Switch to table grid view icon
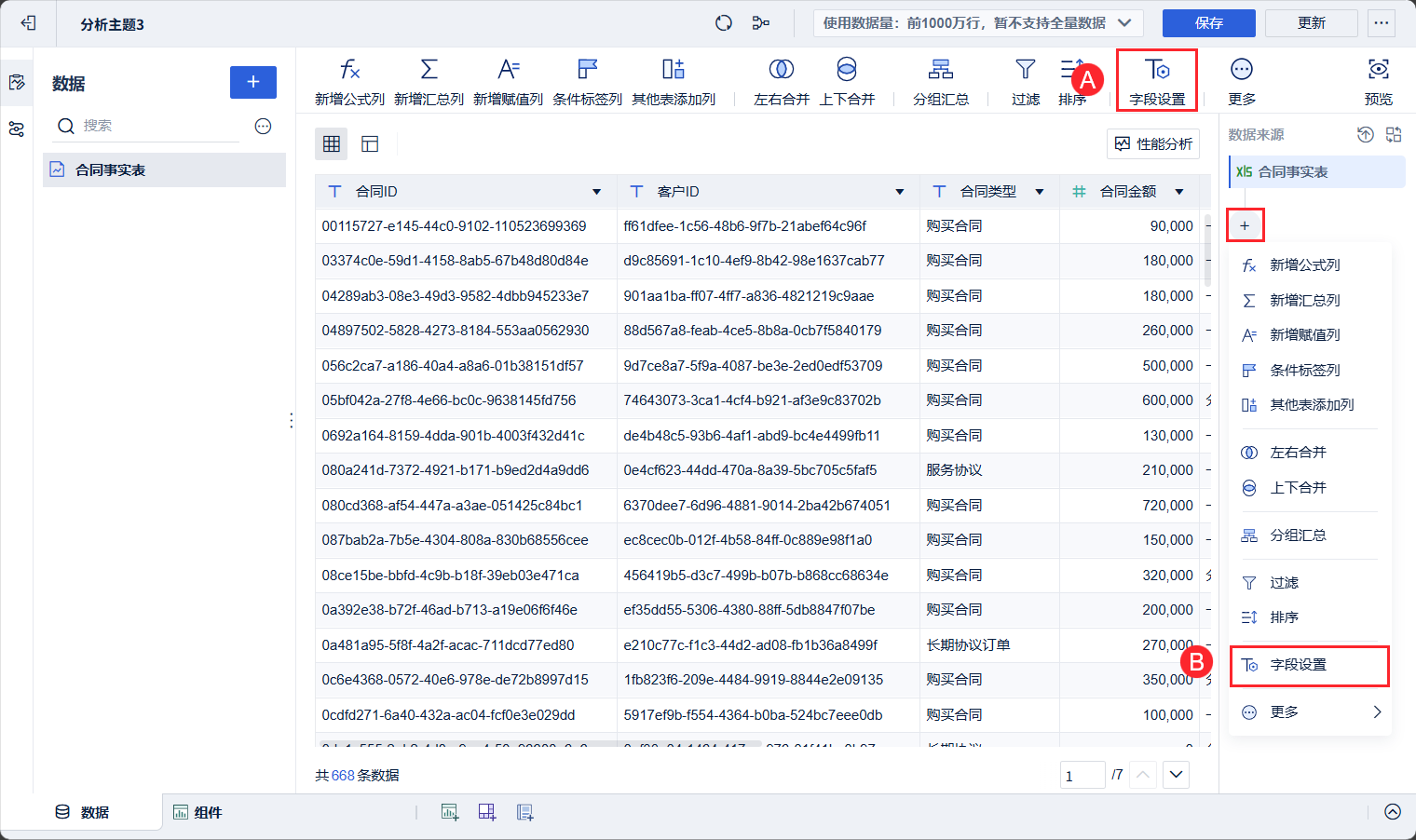1416x840 pixels. coord(332,143)
